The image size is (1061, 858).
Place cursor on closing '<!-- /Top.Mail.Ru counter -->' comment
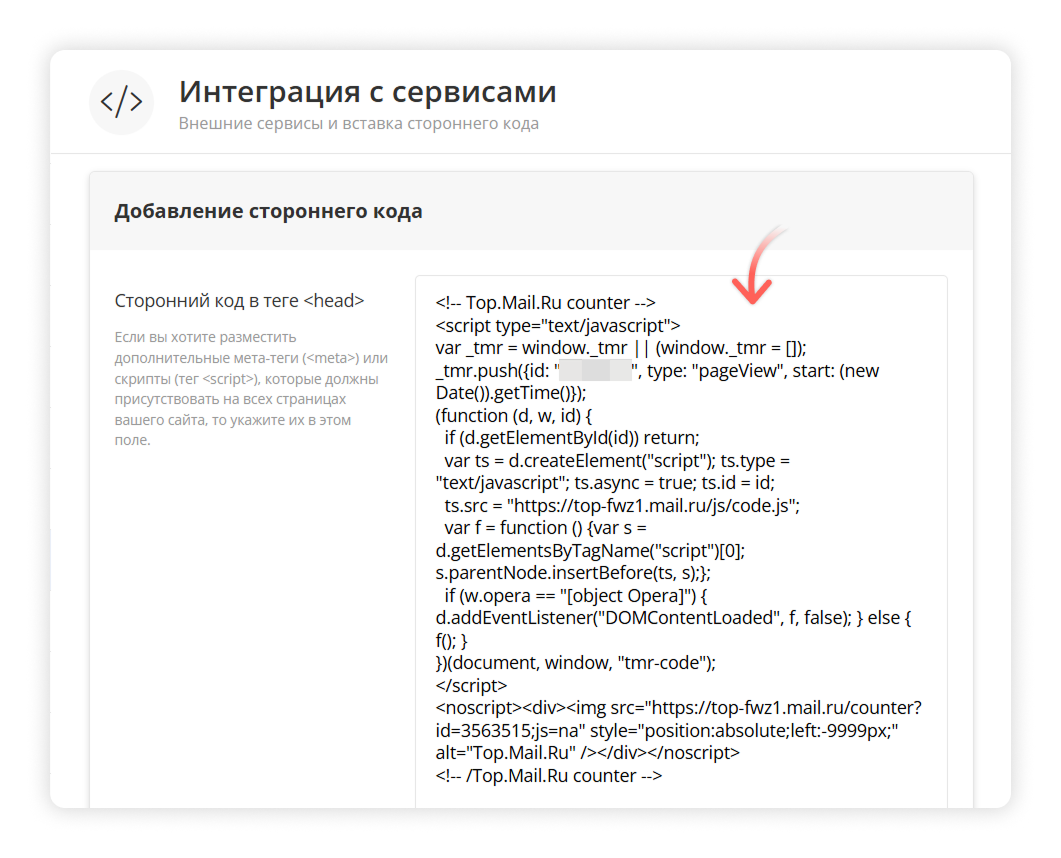(549, 776)
